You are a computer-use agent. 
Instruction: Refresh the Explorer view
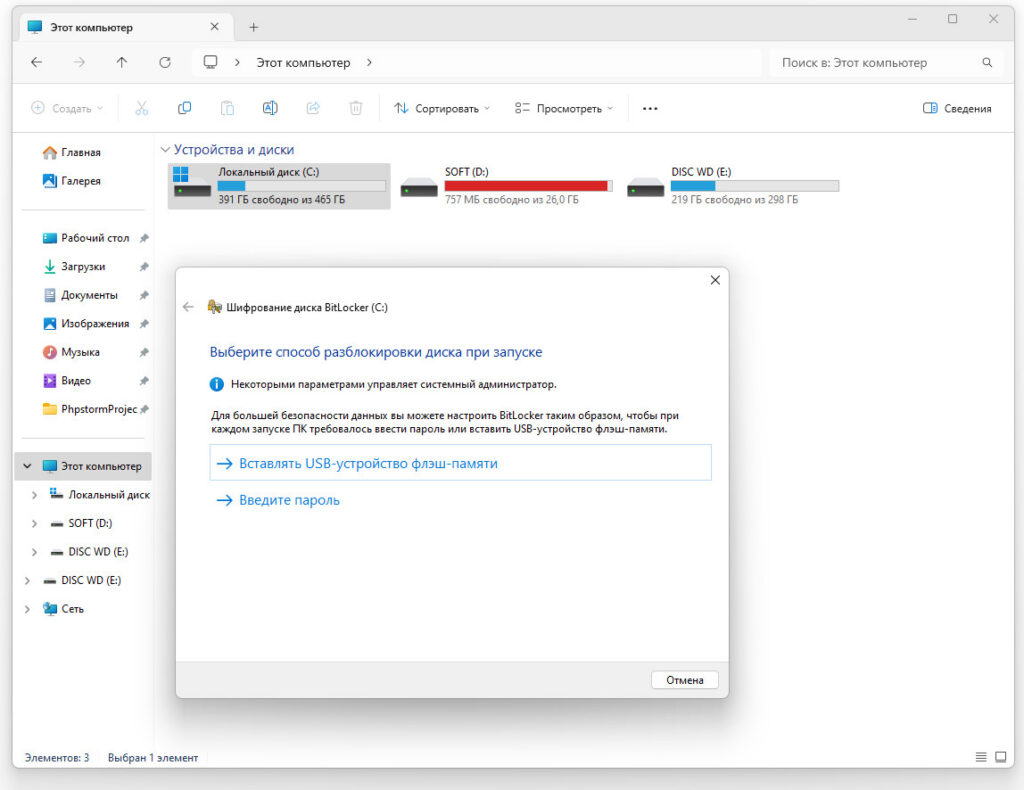coord(165,62)
